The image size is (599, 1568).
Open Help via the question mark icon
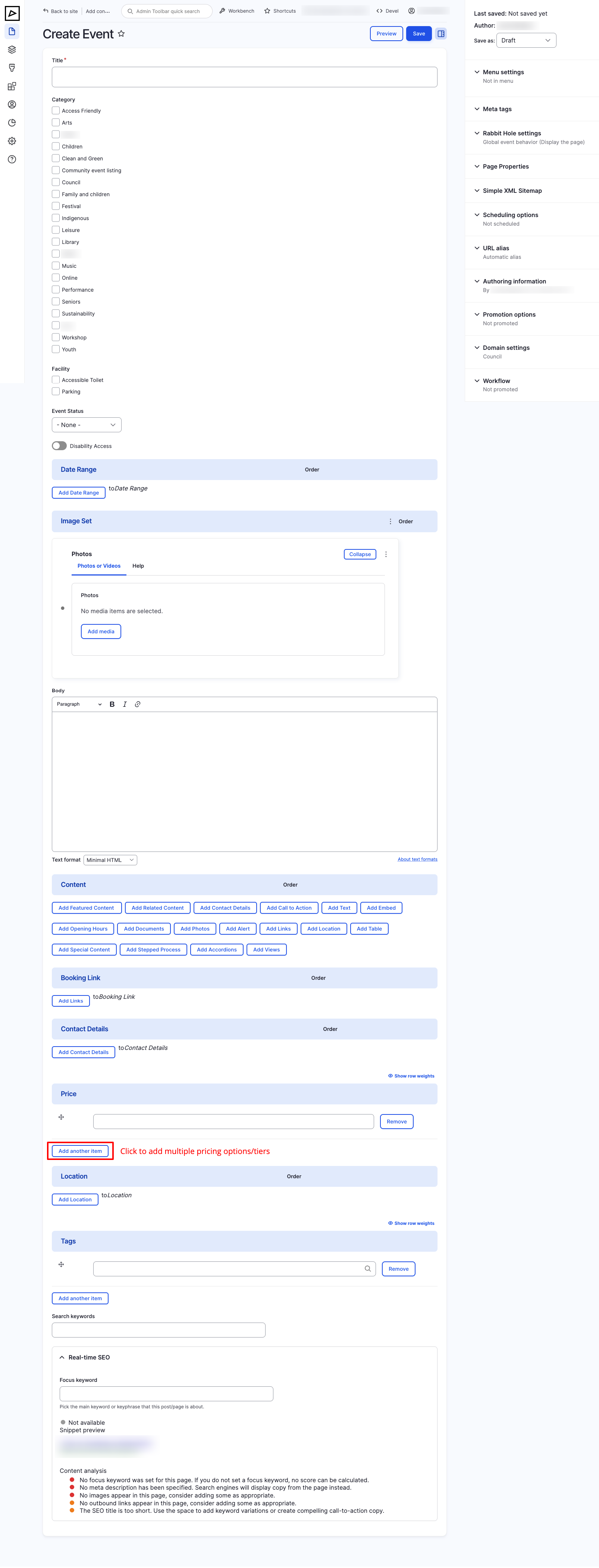[x=12, y=159]
